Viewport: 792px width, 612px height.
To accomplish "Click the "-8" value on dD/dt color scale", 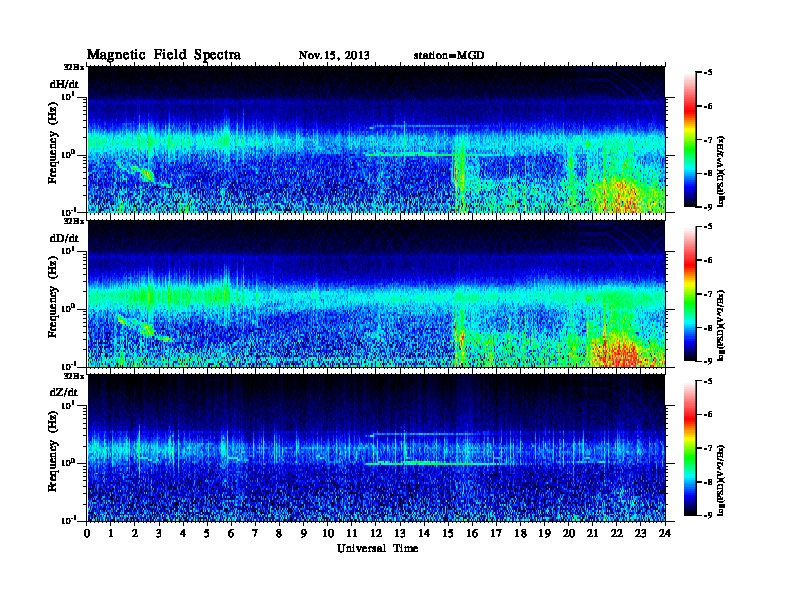I will pos(708,327).
